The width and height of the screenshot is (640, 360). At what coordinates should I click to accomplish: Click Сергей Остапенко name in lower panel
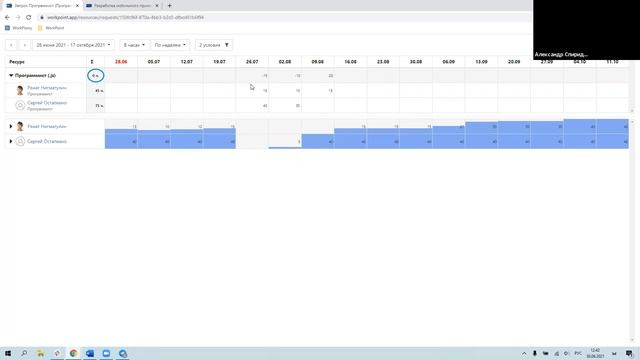click(x=47, y=141)
